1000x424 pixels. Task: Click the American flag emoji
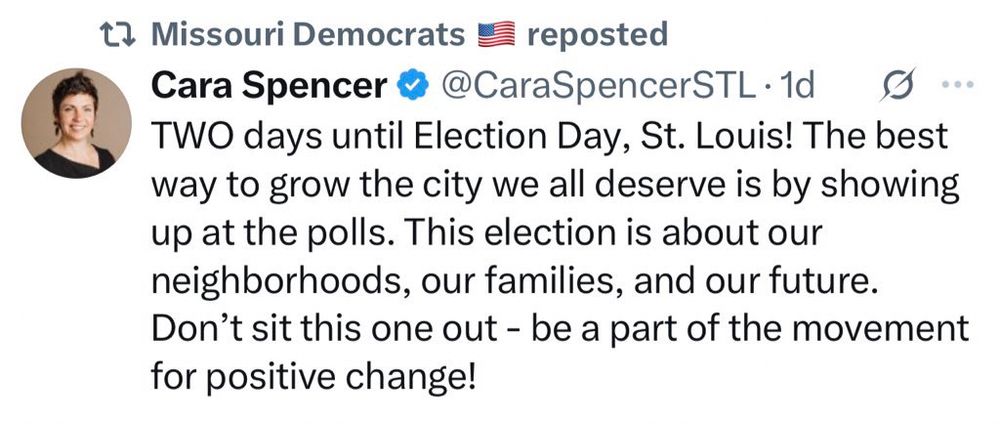pyautogui.click(x=497, y=36)
